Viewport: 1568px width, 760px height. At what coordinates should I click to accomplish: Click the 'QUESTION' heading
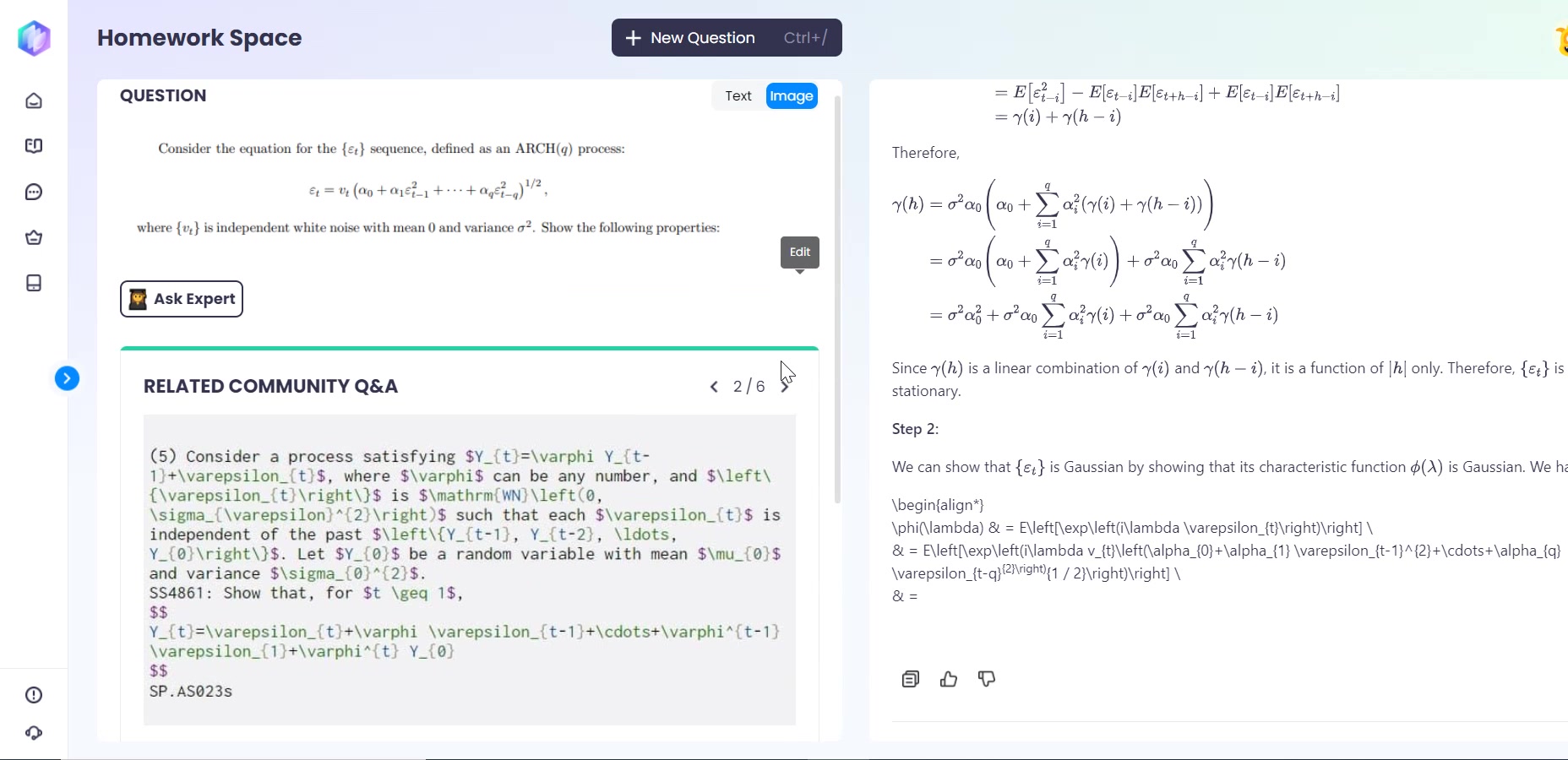click(x=163, y=96)
